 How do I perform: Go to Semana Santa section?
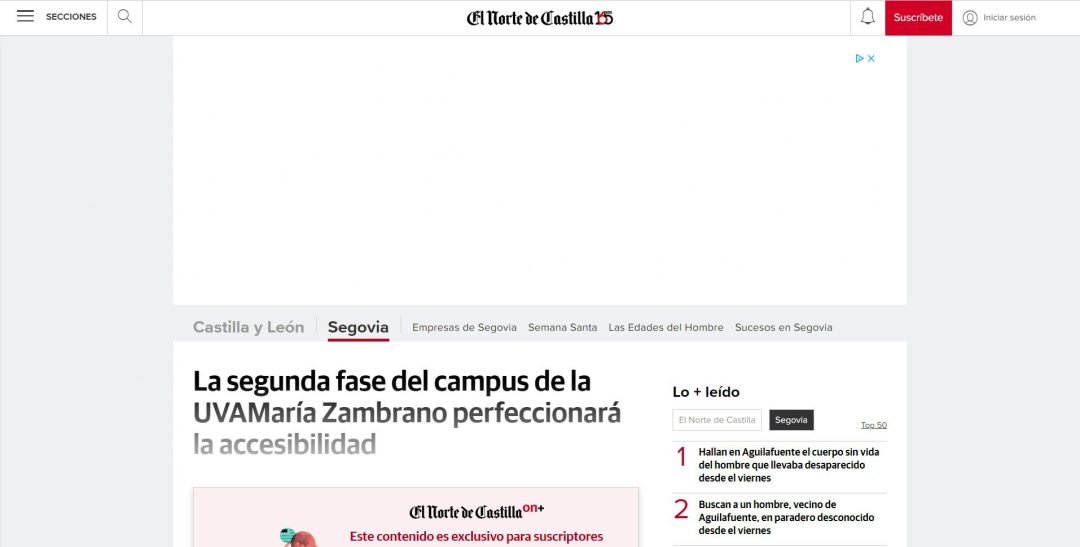[x=563, y=328]
